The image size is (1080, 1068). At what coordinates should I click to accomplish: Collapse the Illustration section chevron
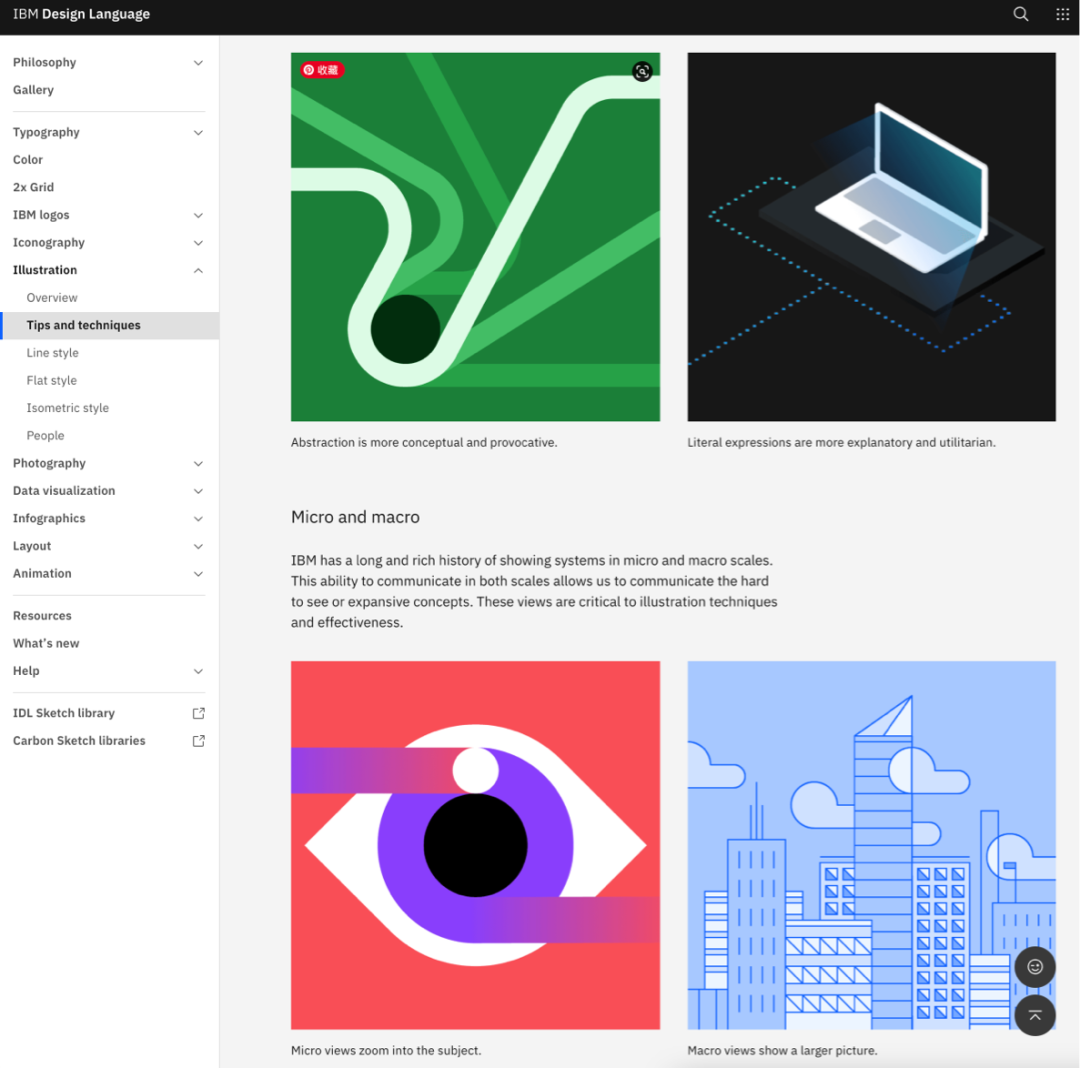pyautogui.click(x=198, y=270)
